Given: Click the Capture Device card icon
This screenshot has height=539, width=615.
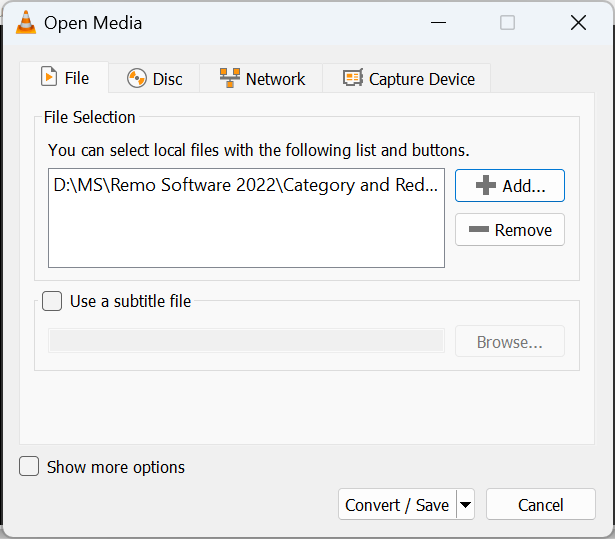Looking at the screenshot, I should click(x=353, y=78).
